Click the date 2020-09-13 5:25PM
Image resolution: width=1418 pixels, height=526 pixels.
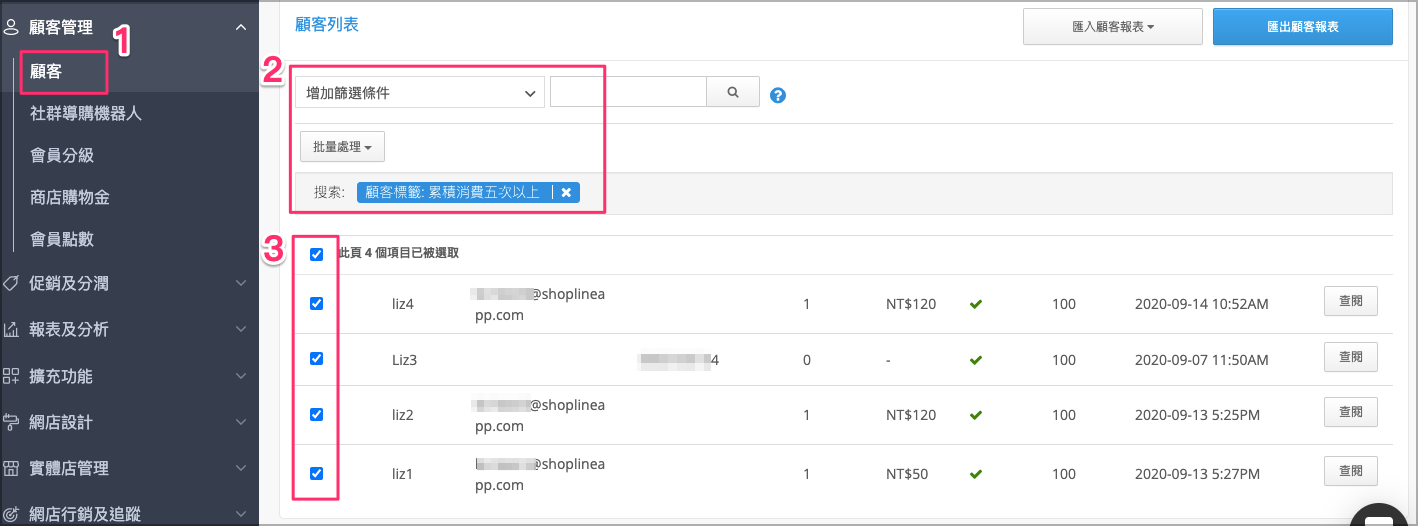pos(1198,415)
